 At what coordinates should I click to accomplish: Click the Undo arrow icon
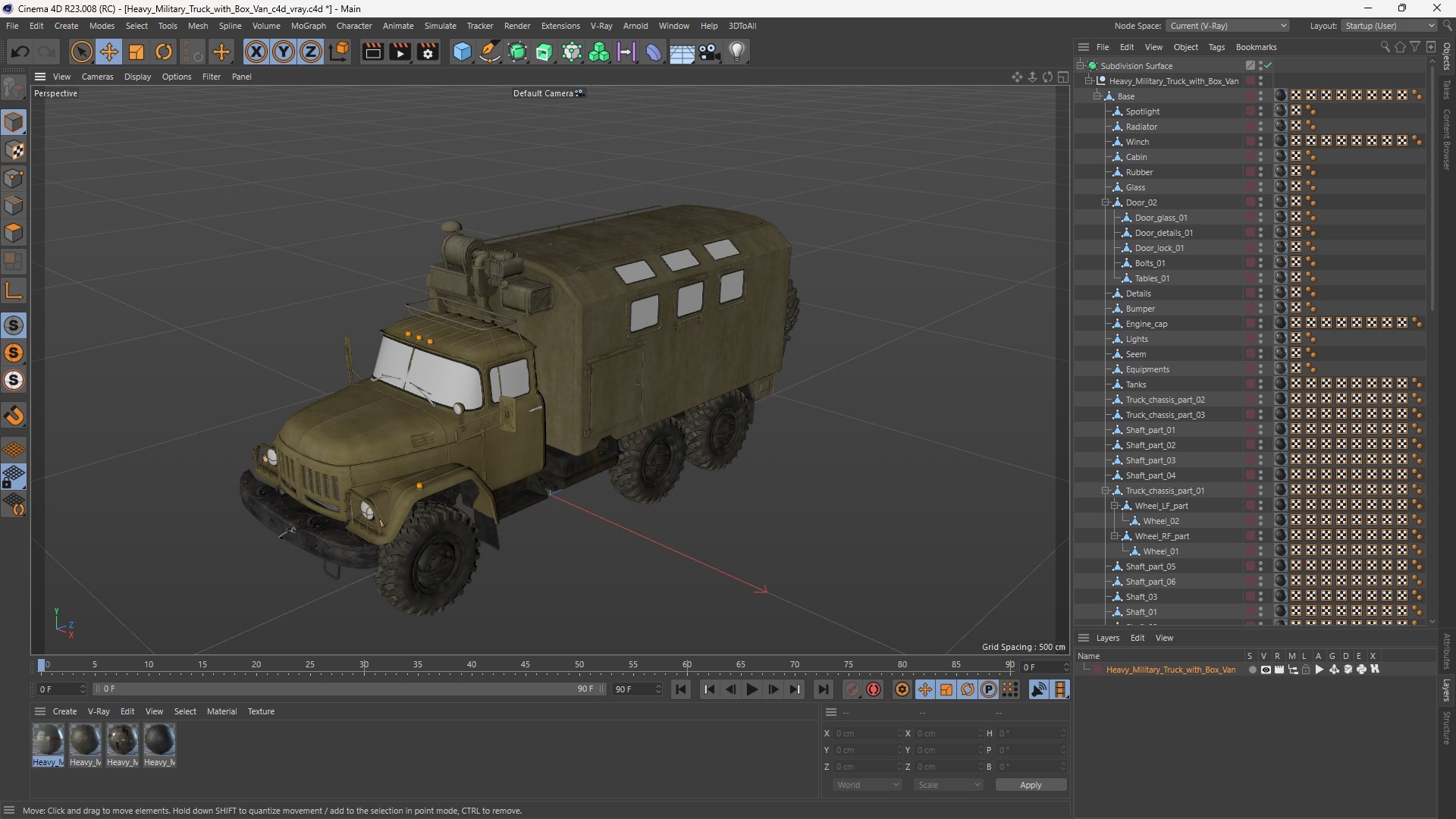click(20, 52)
